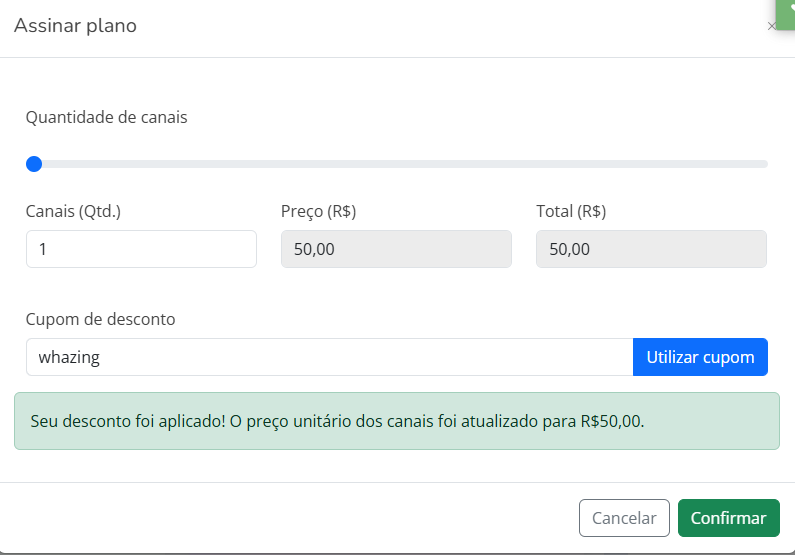
Task: Click the green discount applied alert message
Action: tap(397, 421)
